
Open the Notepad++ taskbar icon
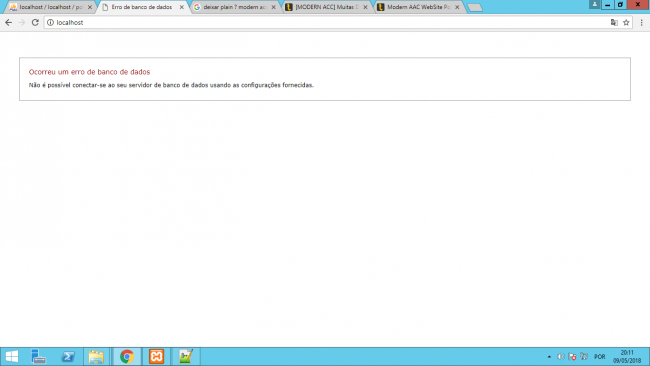click(x=186, y=356)
